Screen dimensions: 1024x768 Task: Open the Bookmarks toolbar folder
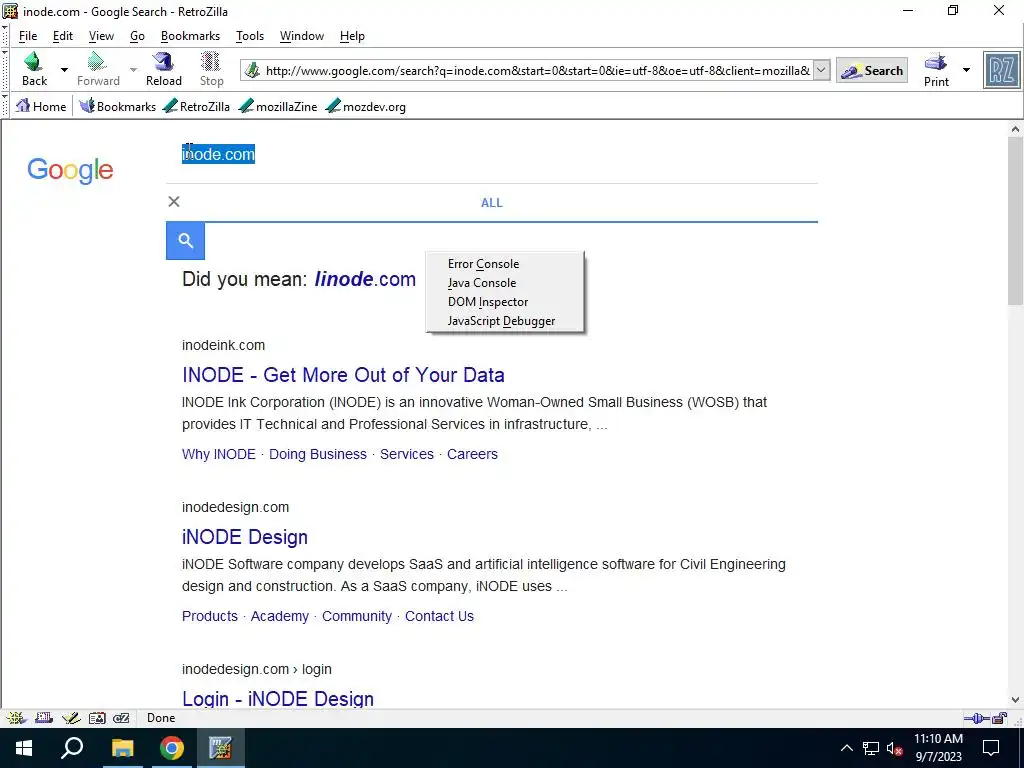118,106
